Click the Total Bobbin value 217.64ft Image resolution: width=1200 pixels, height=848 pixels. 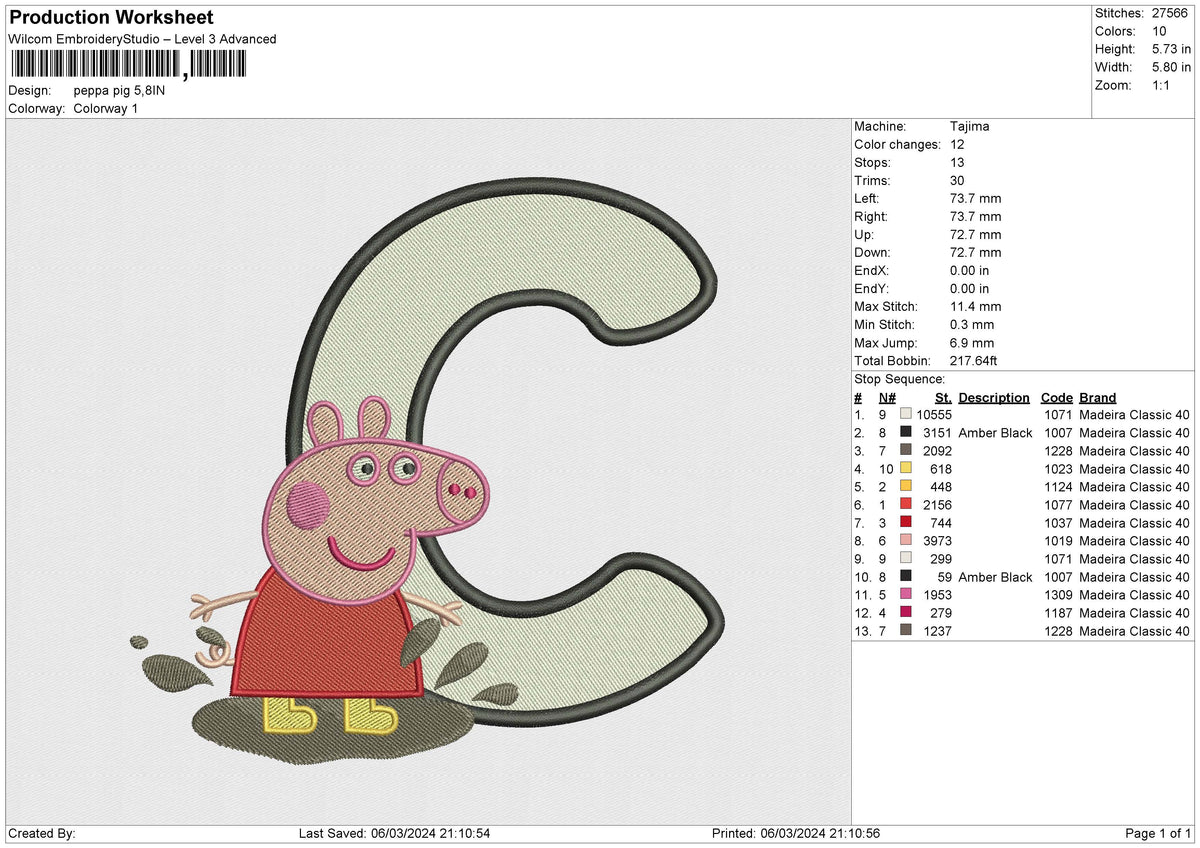974,361
